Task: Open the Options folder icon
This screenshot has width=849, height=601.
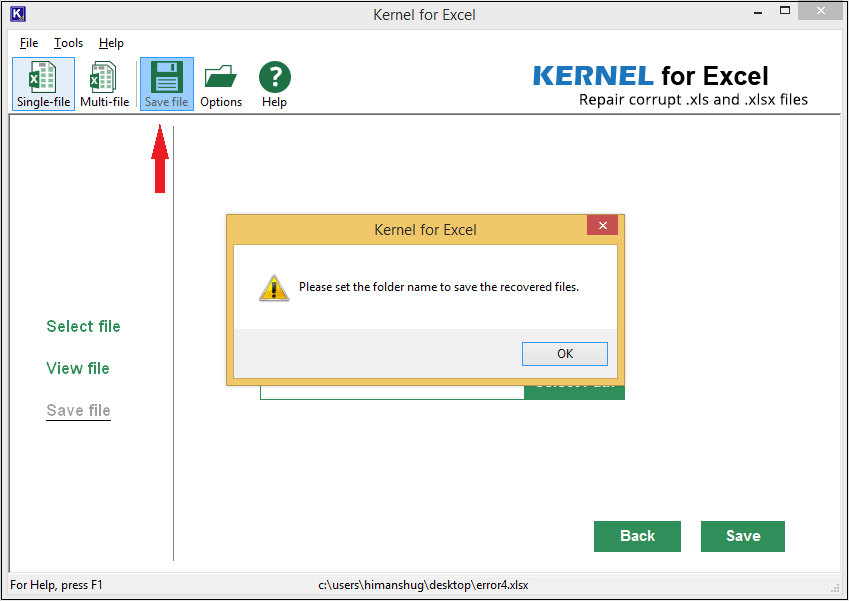Action: click(x=221, y=84)
